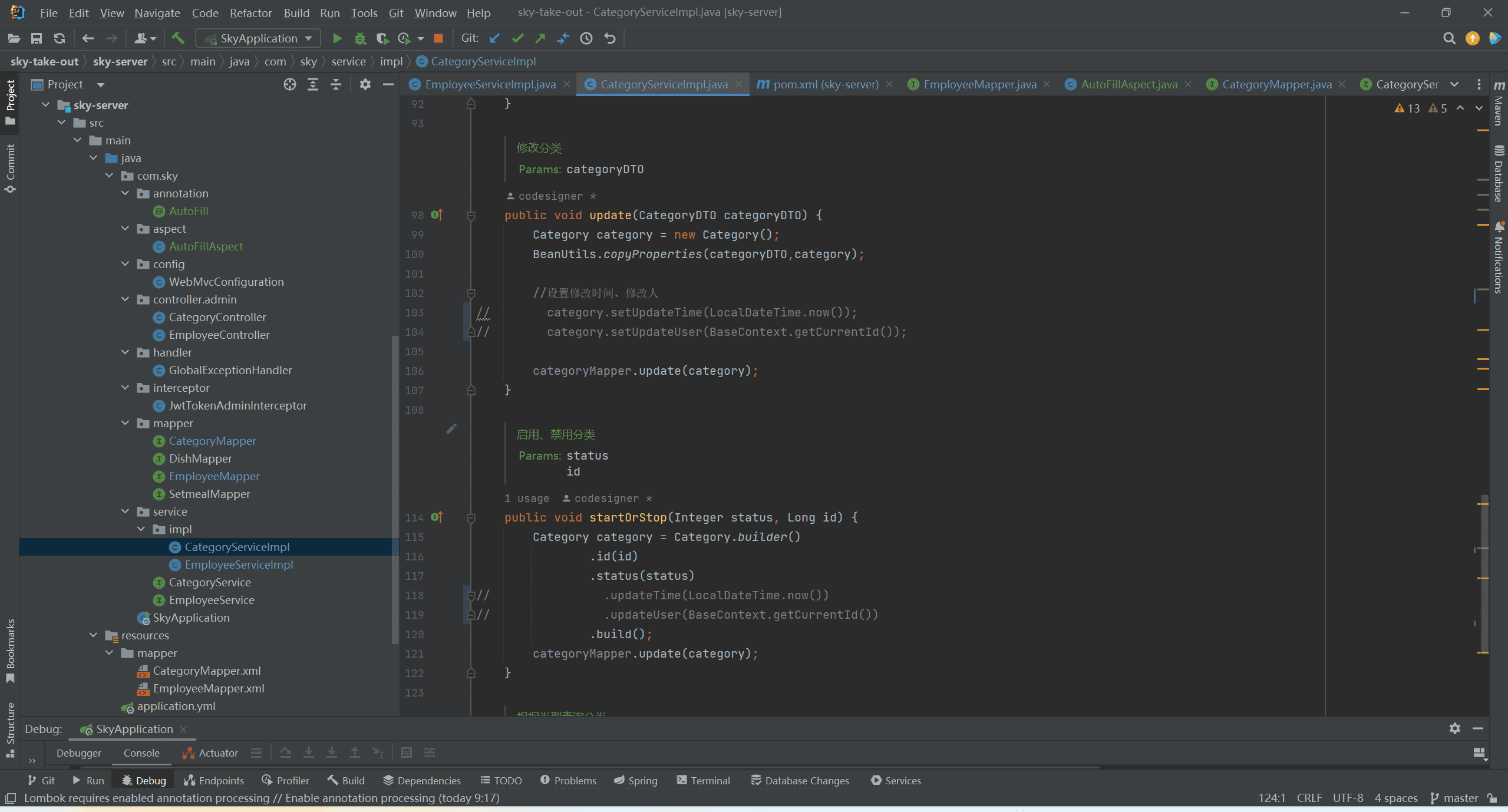The image size is (1508, 812).
Task: Navigate back with the left arrow icon
Action: [x=88, y=38]
